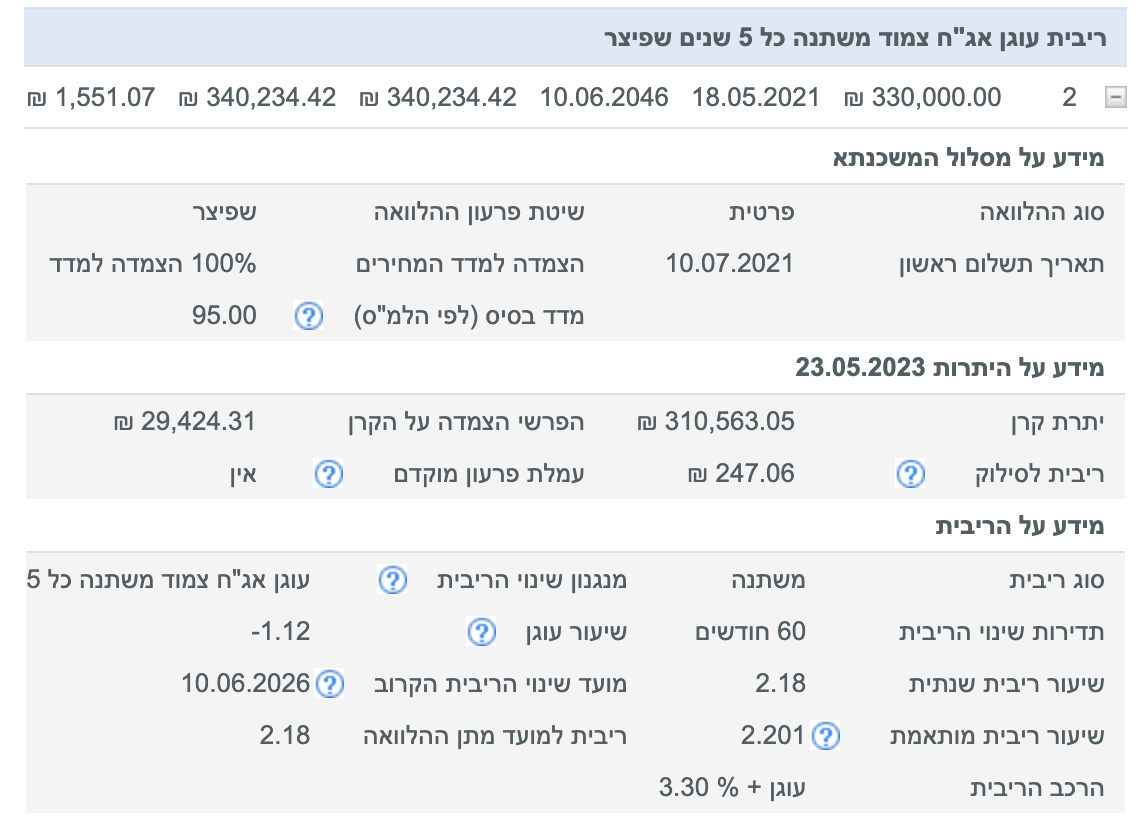Select the יתרת קרן value 310,563.05

pos(716,422)
